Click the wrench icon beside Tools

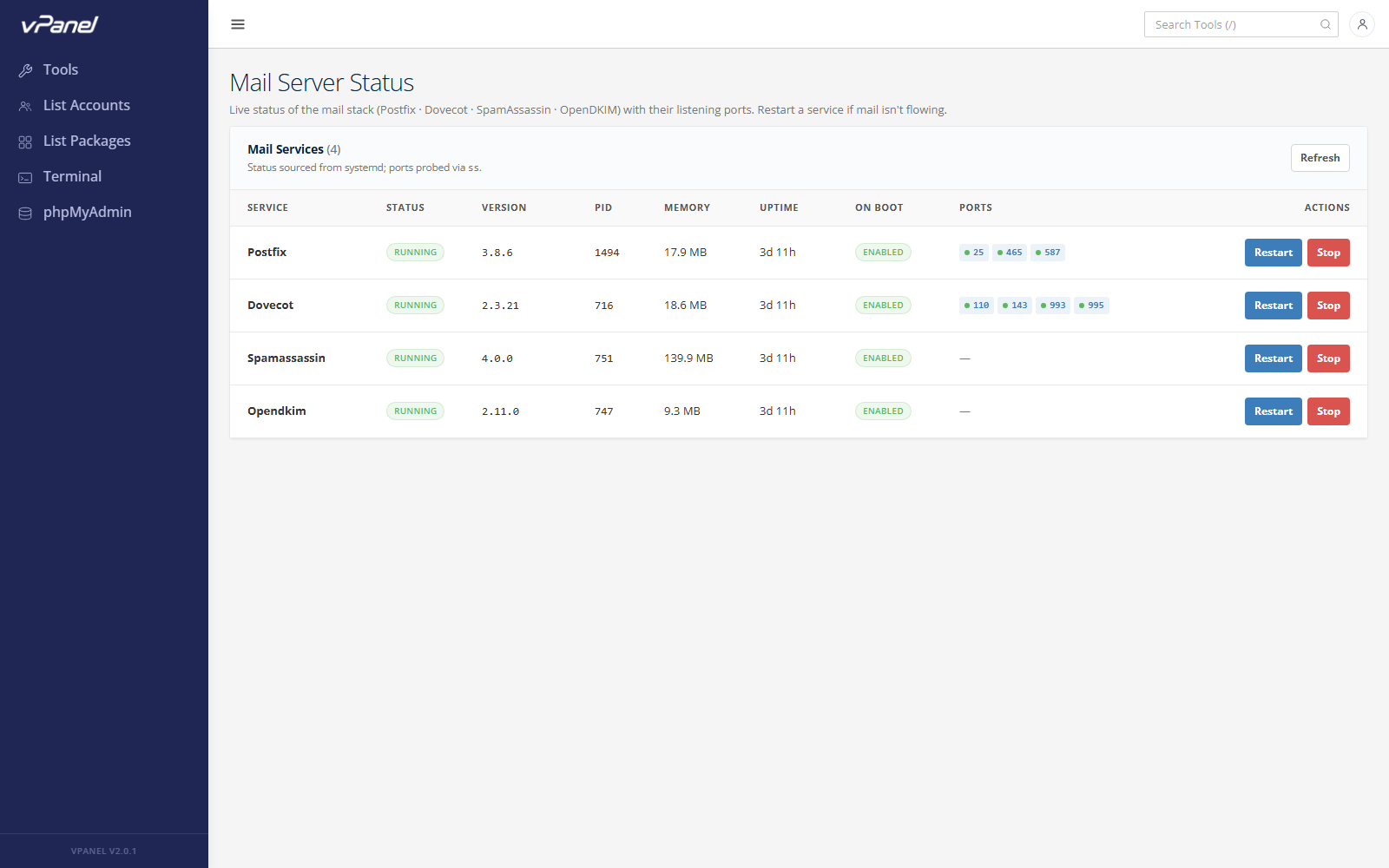(25, 70)
